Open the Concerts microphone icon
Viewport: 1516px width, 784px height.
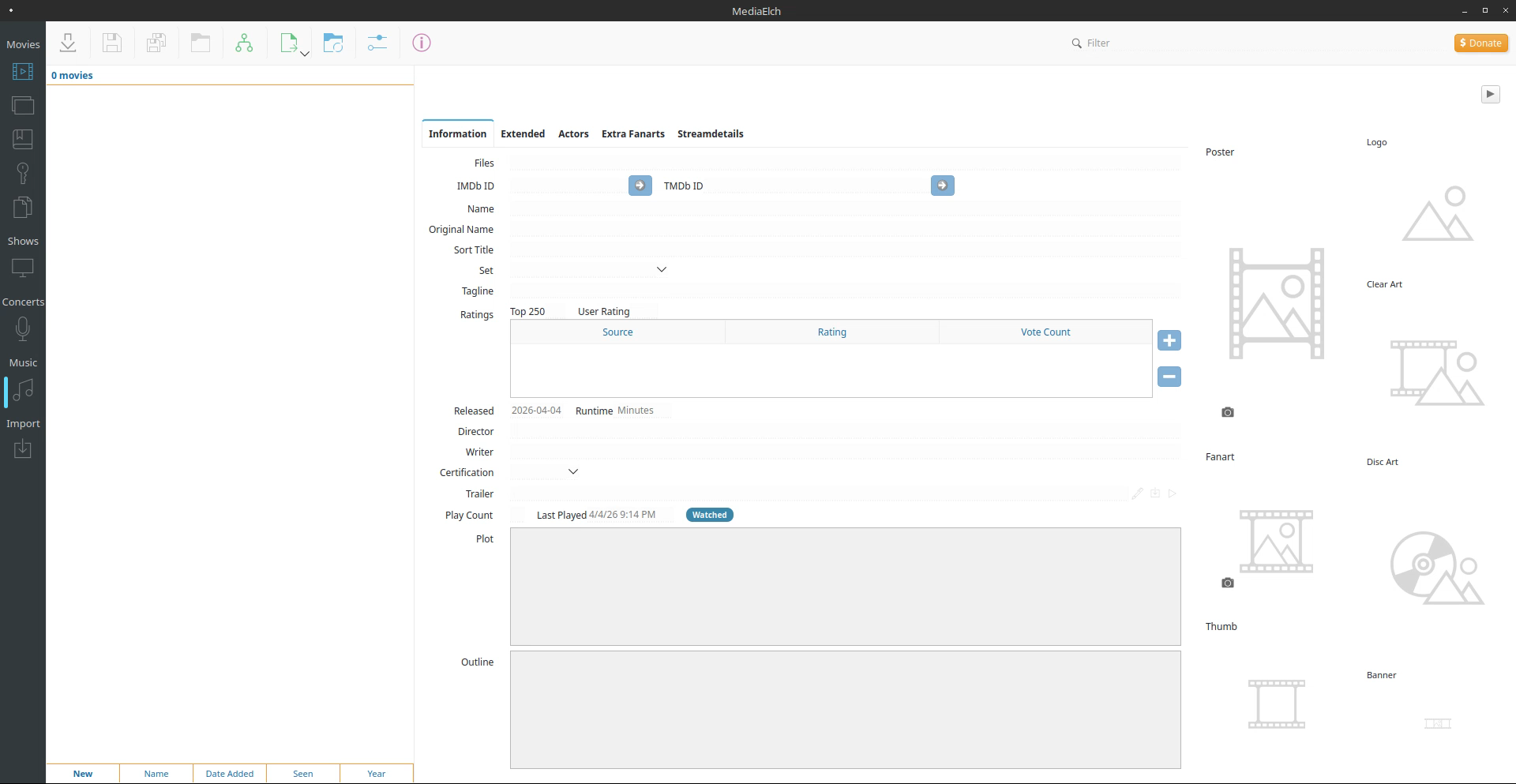[23, 328]
